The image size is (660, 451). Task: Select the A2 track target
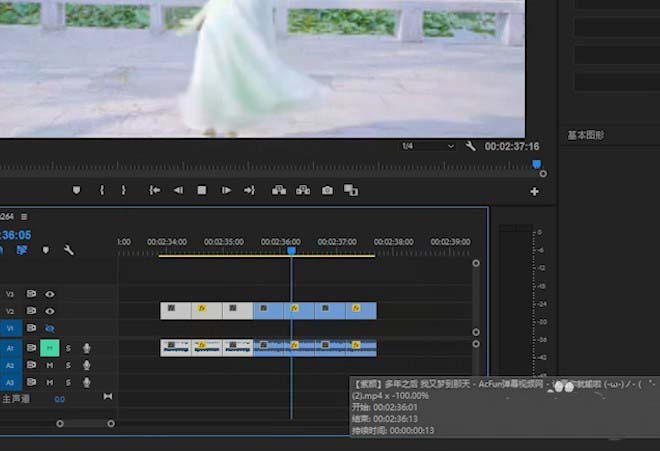pos(10,365)
